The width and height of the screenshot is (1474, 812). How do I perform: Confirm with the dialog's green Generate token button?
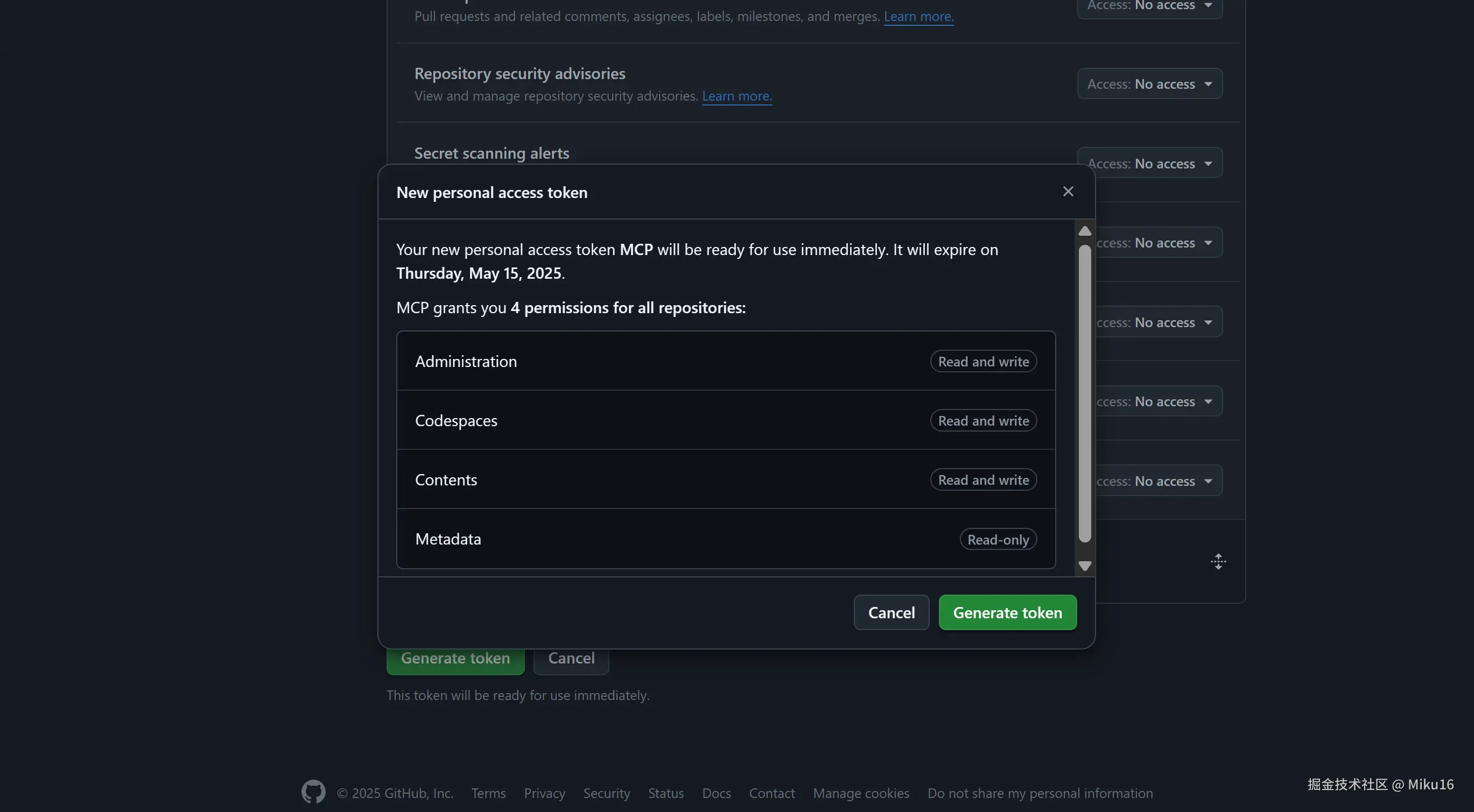pyautogui.click(x=1008, y=612)
